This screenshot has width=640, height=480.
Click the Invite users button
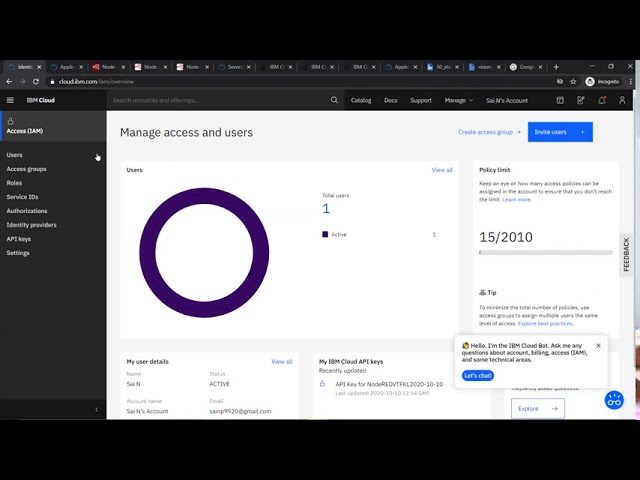[560, 132]
